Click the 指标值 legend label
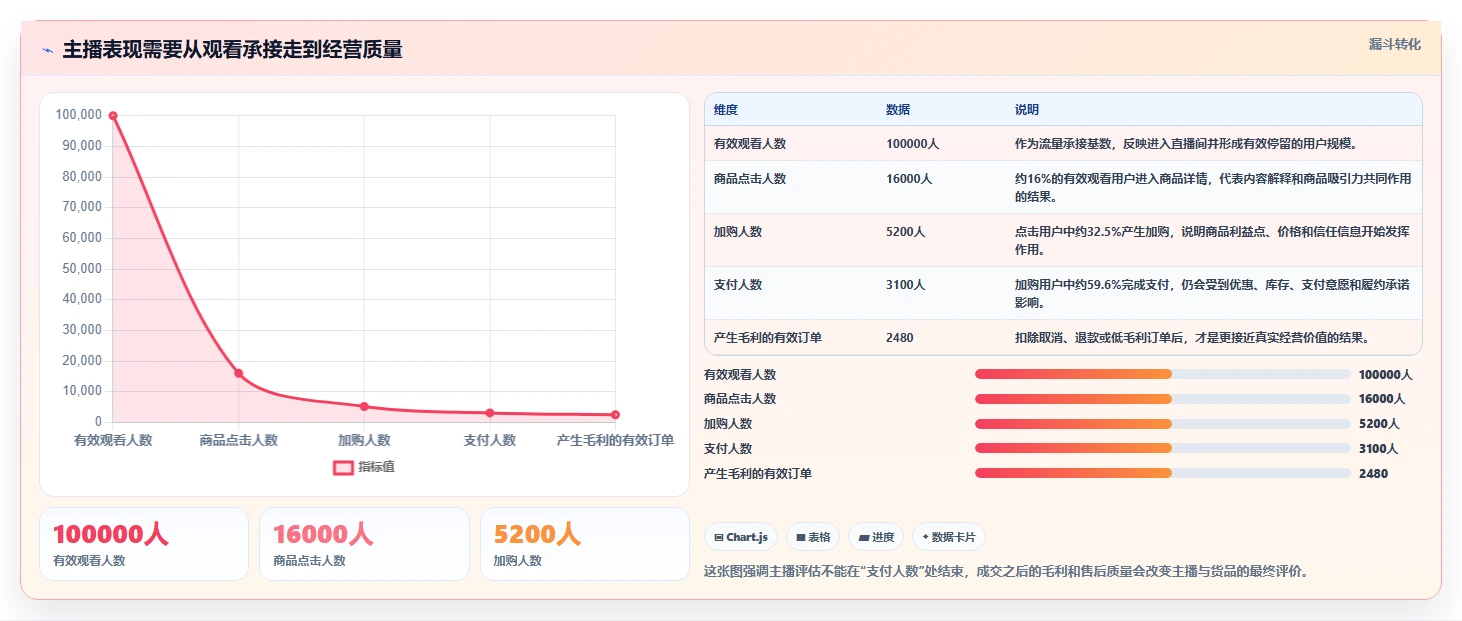The height and width of the screenshot is (621, 1462). coord(376,467)
